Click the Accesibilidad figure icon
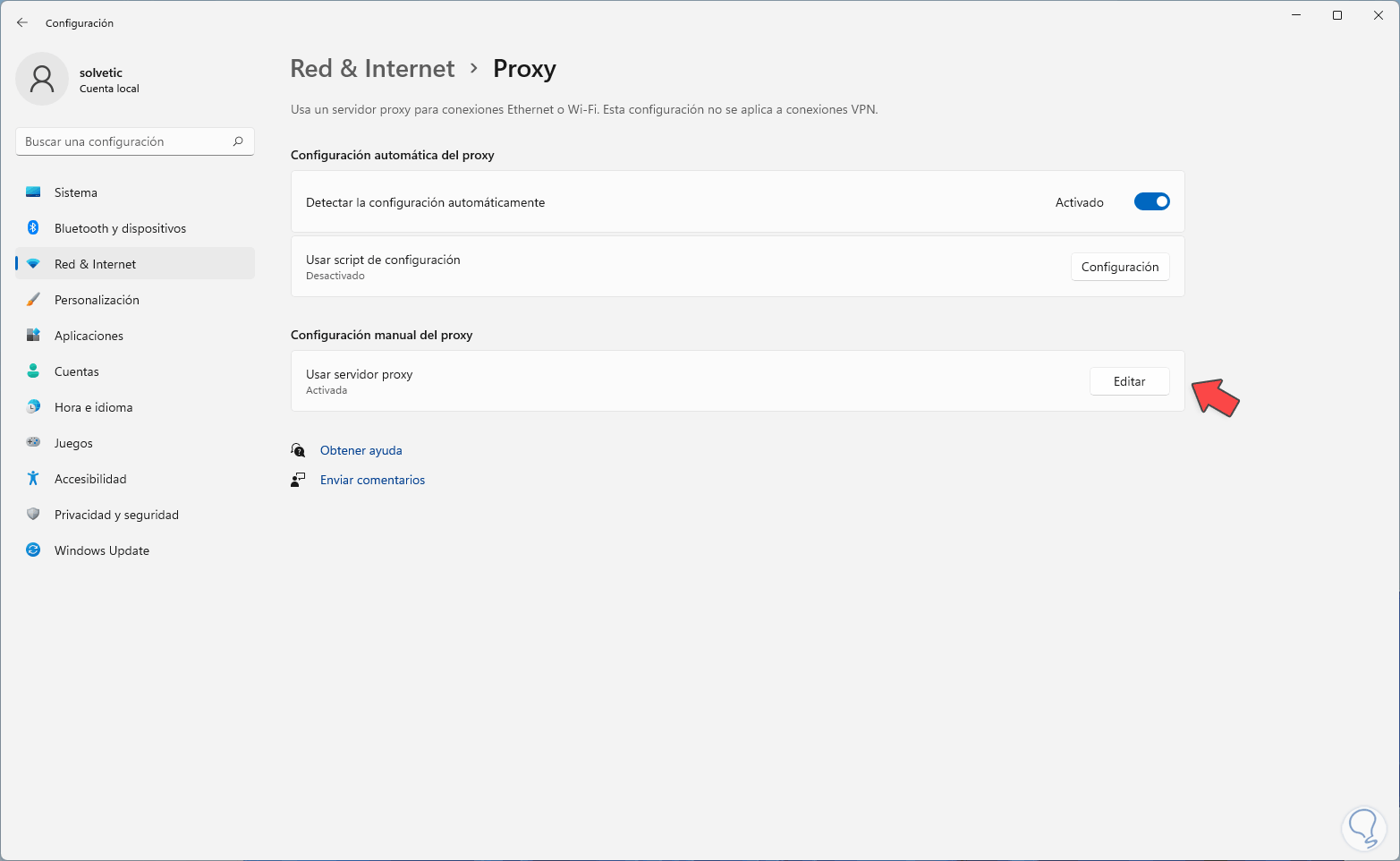Screen dimensions: 1400x861 click(x=33, y=479)
